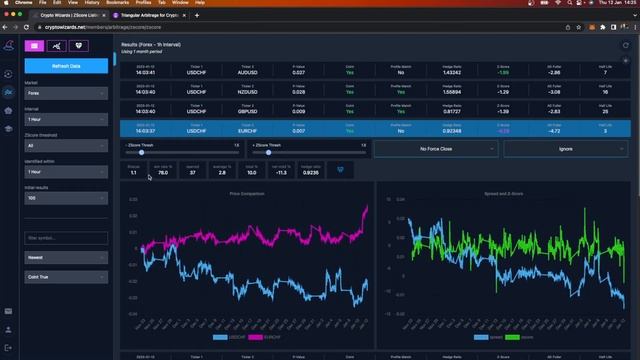Viewport: 640px width, 360px height.
Task: Open the Apple menu
Action: pos(6,2)
